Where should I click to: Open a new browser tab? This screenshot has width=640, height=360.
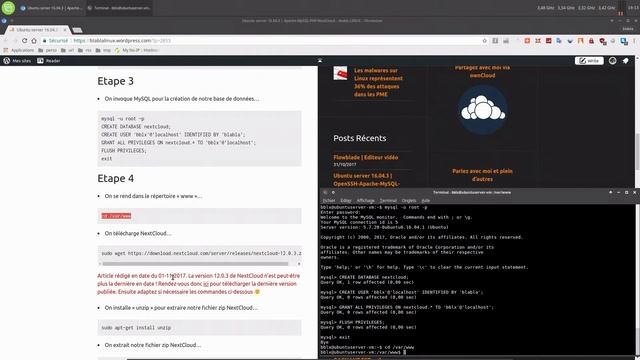pyautogui.click(x=77, y=30)
